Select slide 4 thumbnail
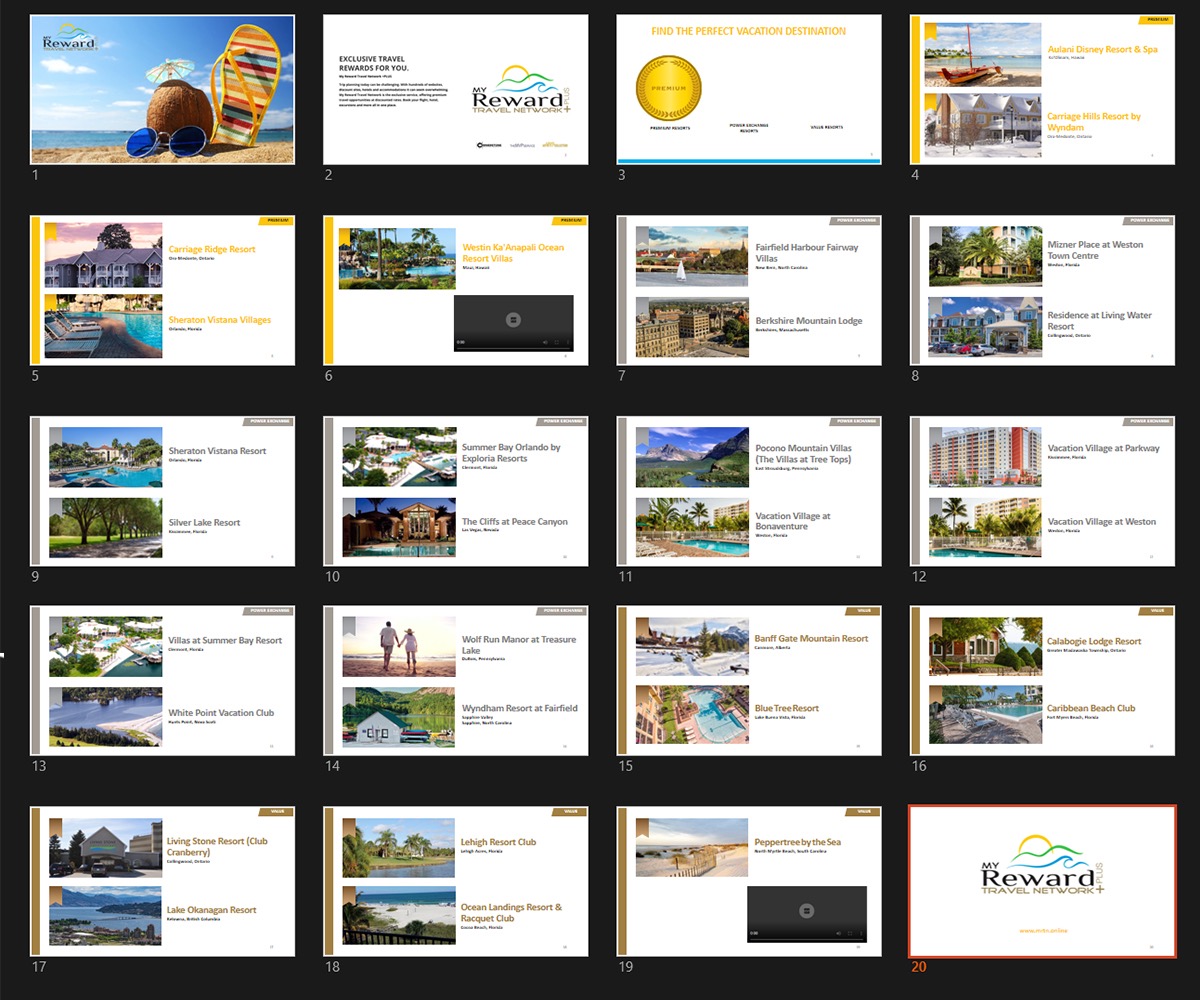The height and width of the screenshot is (1000, 1200). 1043,89
